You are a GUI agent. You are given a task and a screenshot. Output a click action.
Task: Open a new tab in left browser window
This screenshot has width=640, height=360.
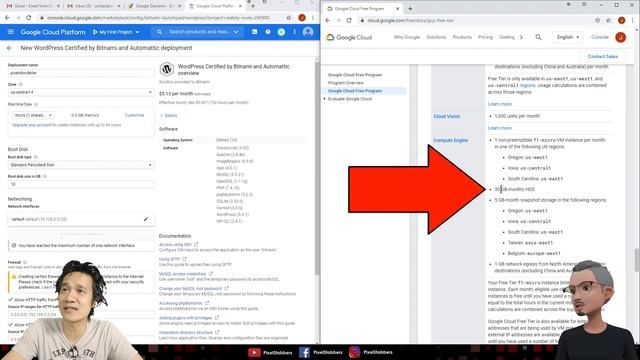[253, 6]
